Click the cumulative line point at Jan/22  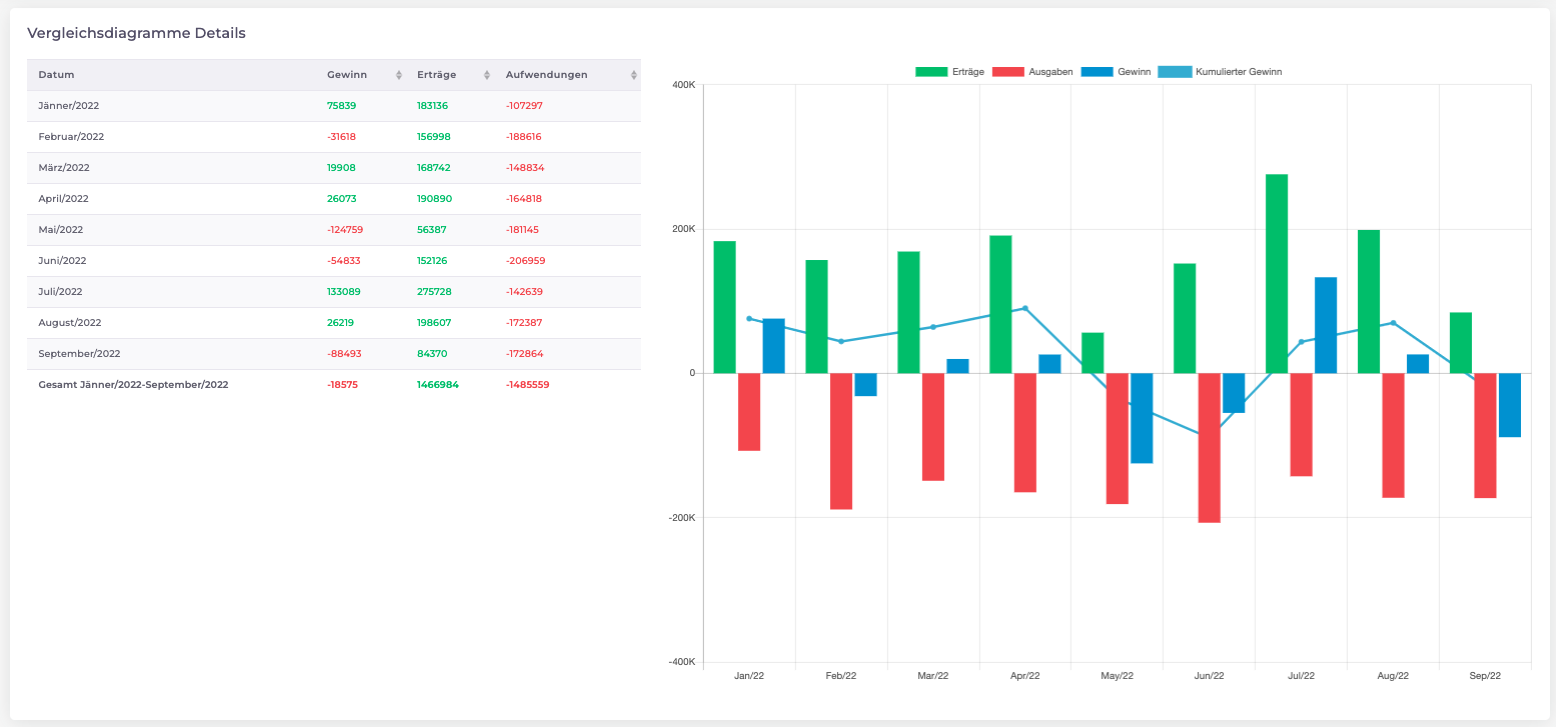[x=749, y=318]
